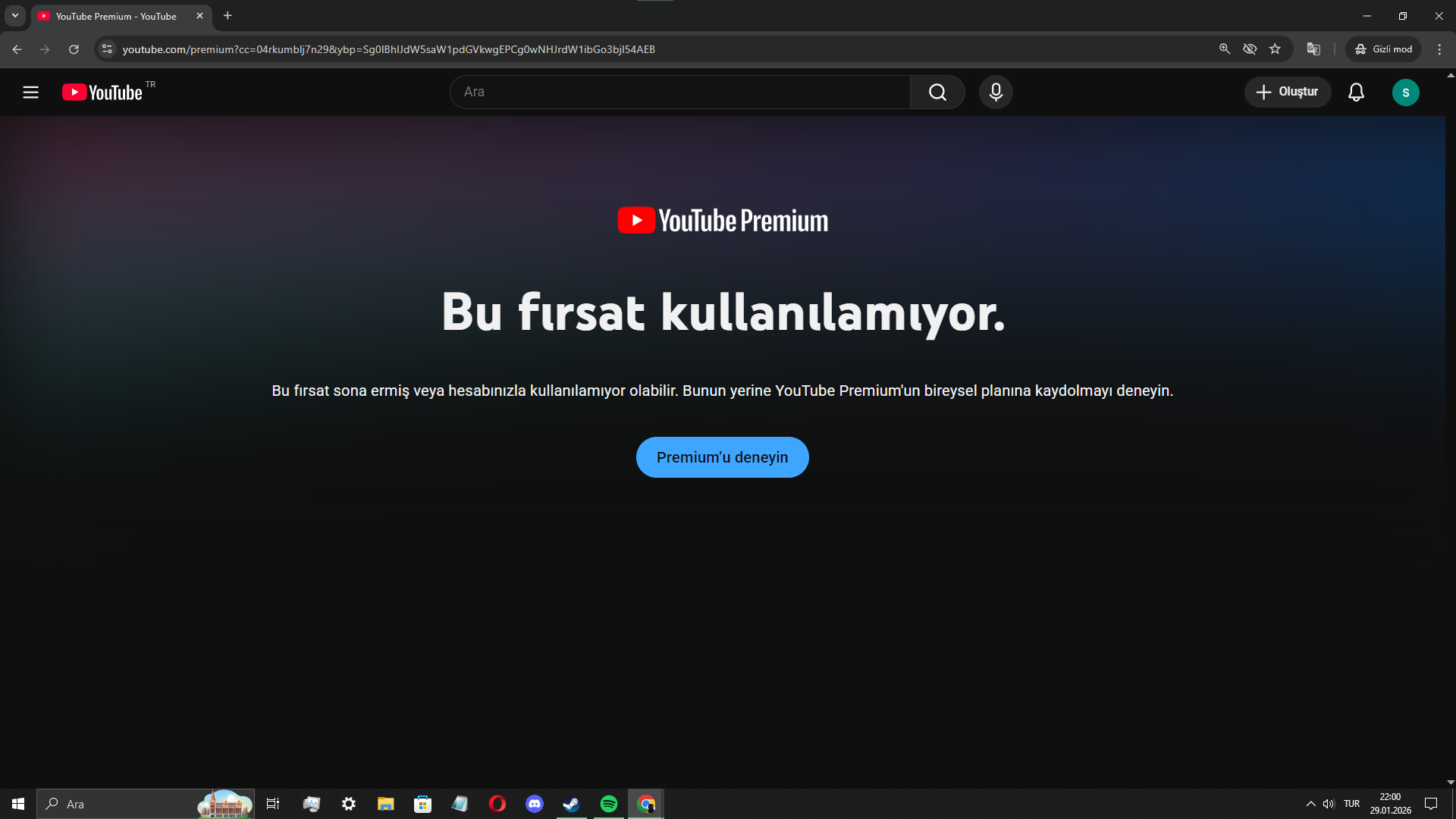1456x819 pixels.
Task: Open Settings from the taskbar
Action: coord(348,804)
